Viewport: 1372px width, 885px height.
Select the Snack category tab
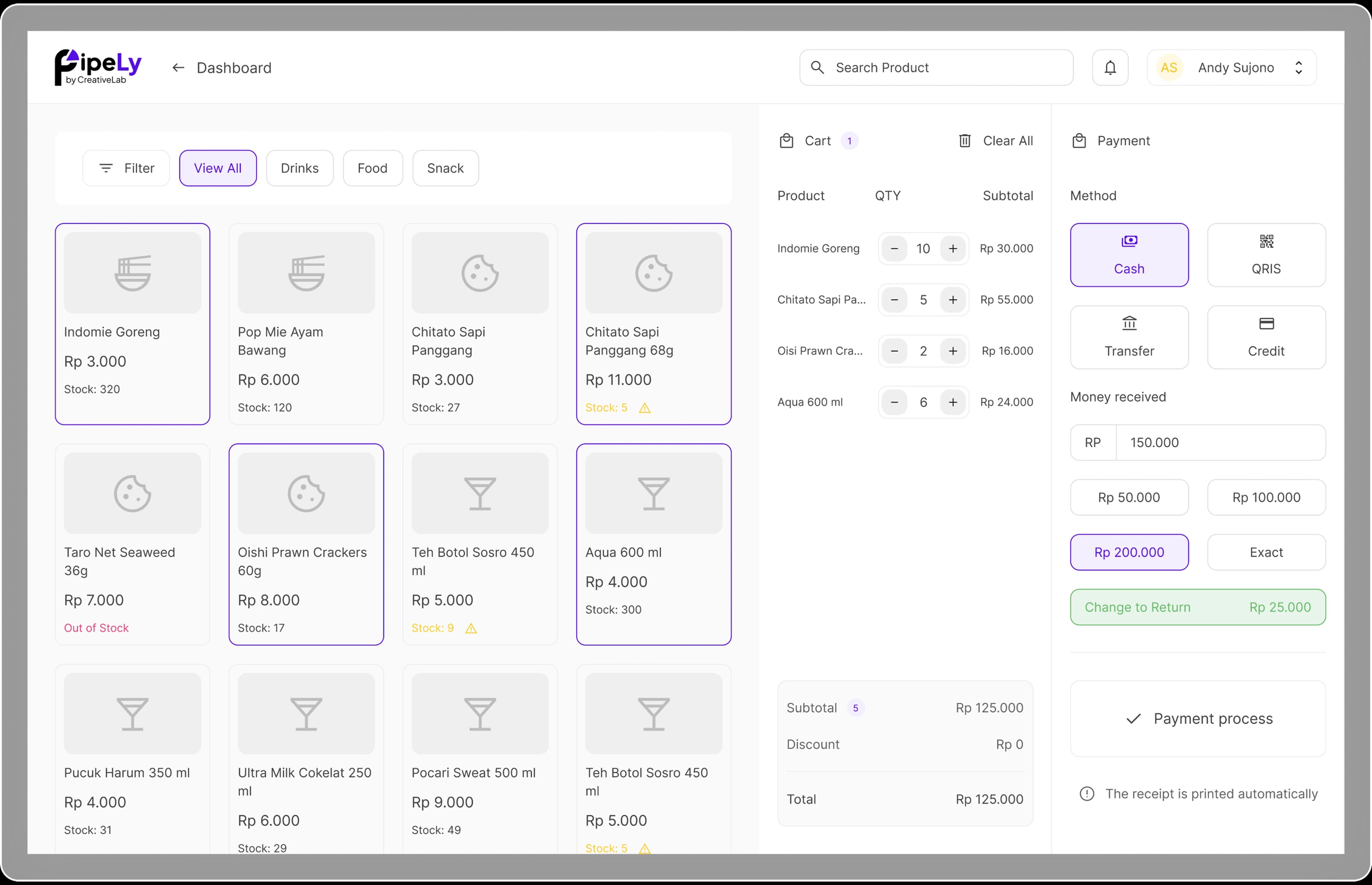[445, 168]
